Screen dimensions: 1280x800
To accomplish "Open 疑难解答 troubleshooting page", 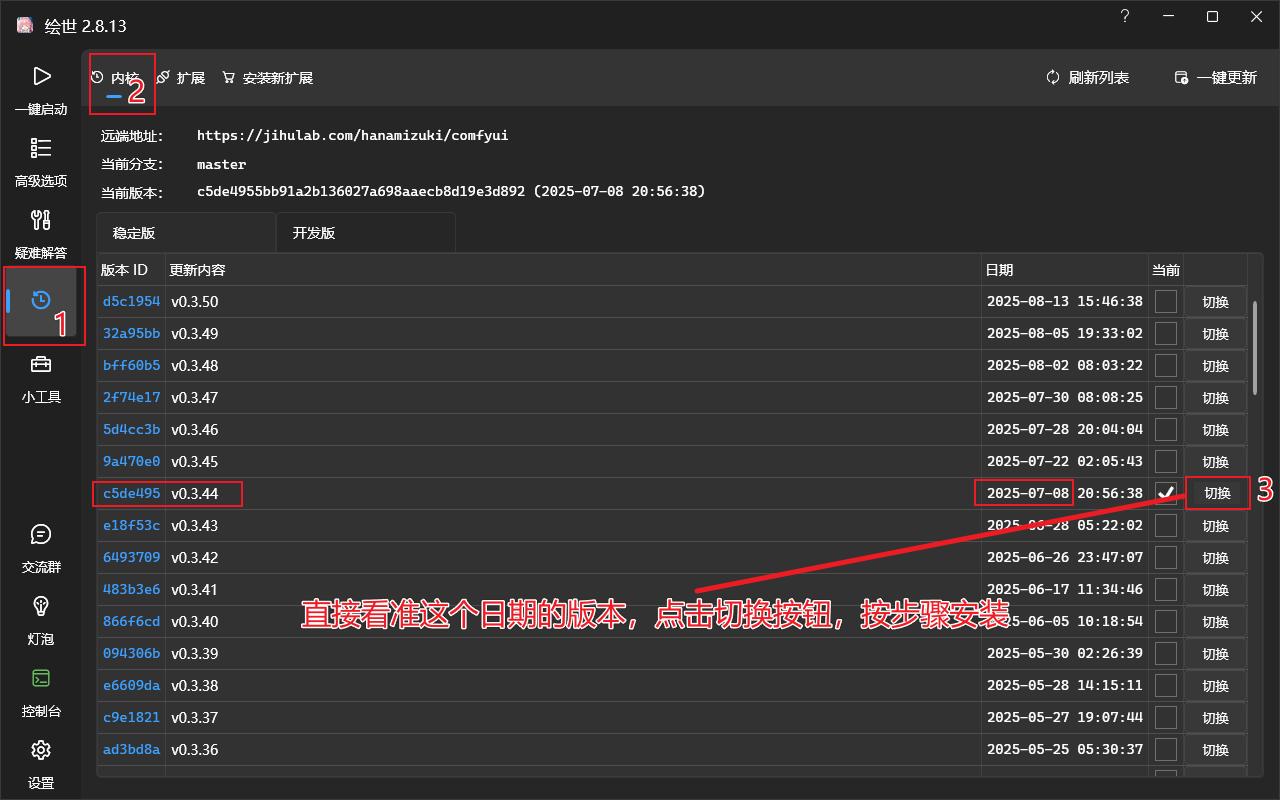I will (41, 234).
